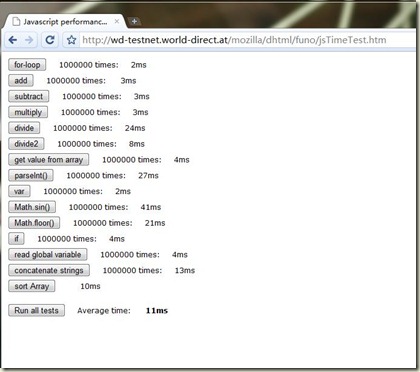Click the address bar URL
This screenshot has width=420, height=372.
(x=234, y=40)
